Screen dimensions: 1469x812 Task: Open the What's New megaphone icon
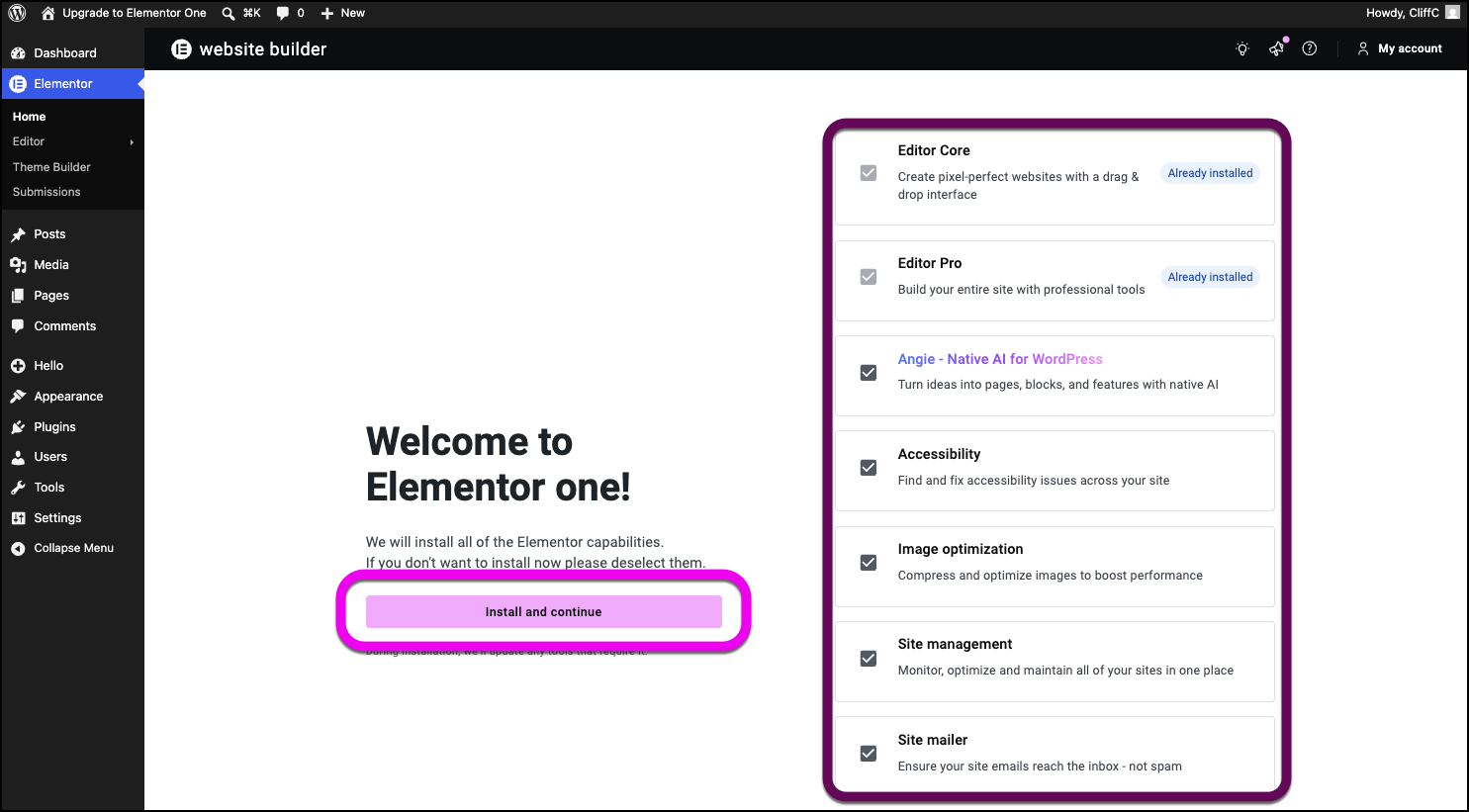pos(1277,48)
